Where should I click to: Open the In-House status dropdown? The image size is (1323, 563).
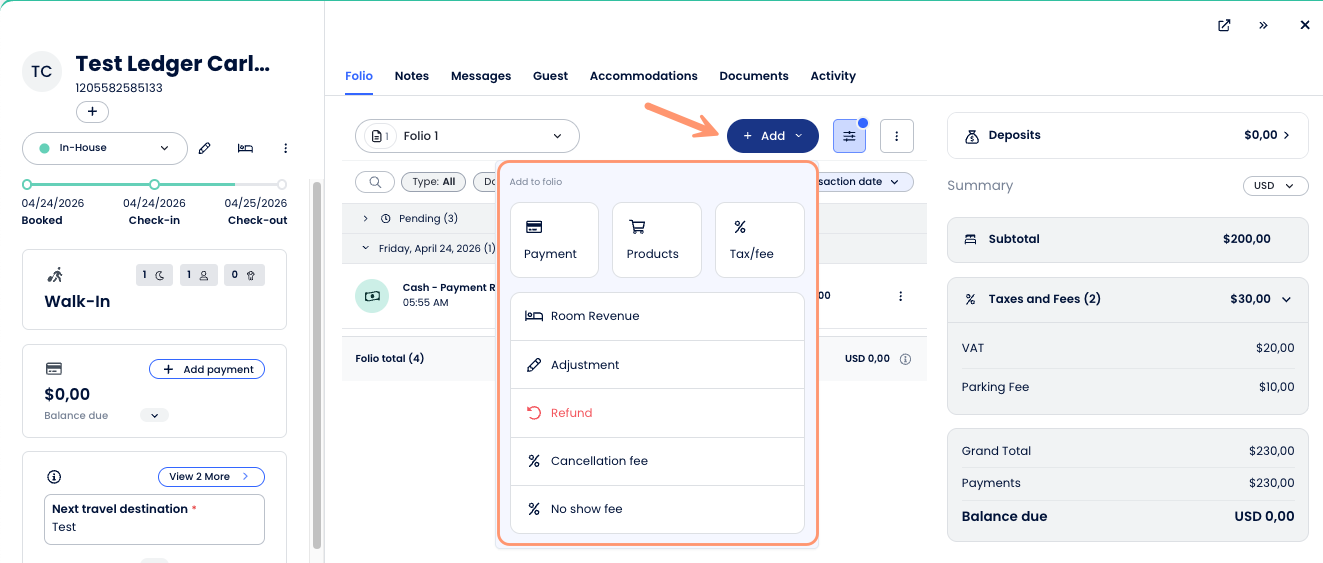pyautogui.click(x=105, y=148)
